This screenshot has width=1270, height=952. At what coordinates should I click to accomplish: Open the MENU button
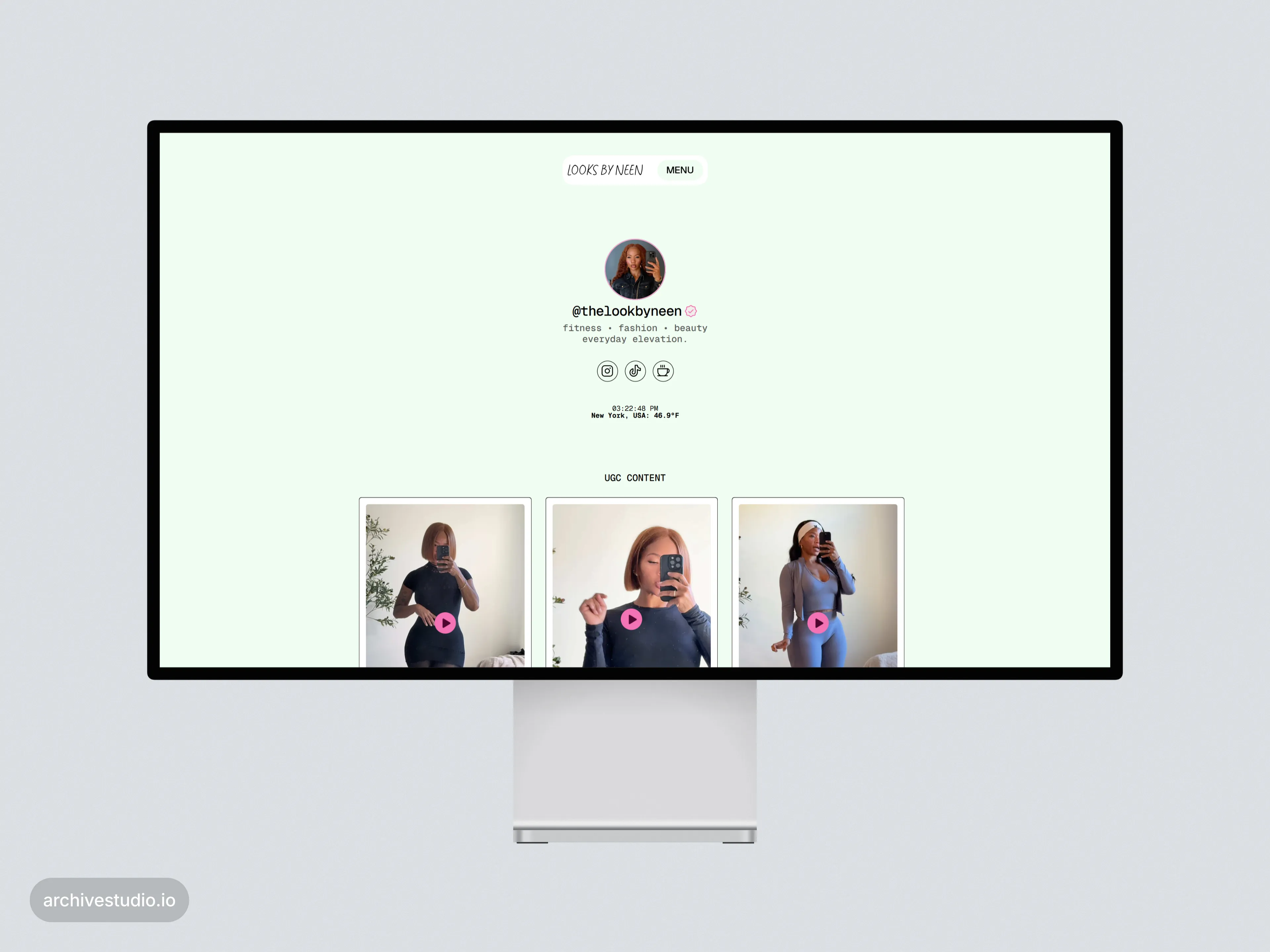pos(680,170)
